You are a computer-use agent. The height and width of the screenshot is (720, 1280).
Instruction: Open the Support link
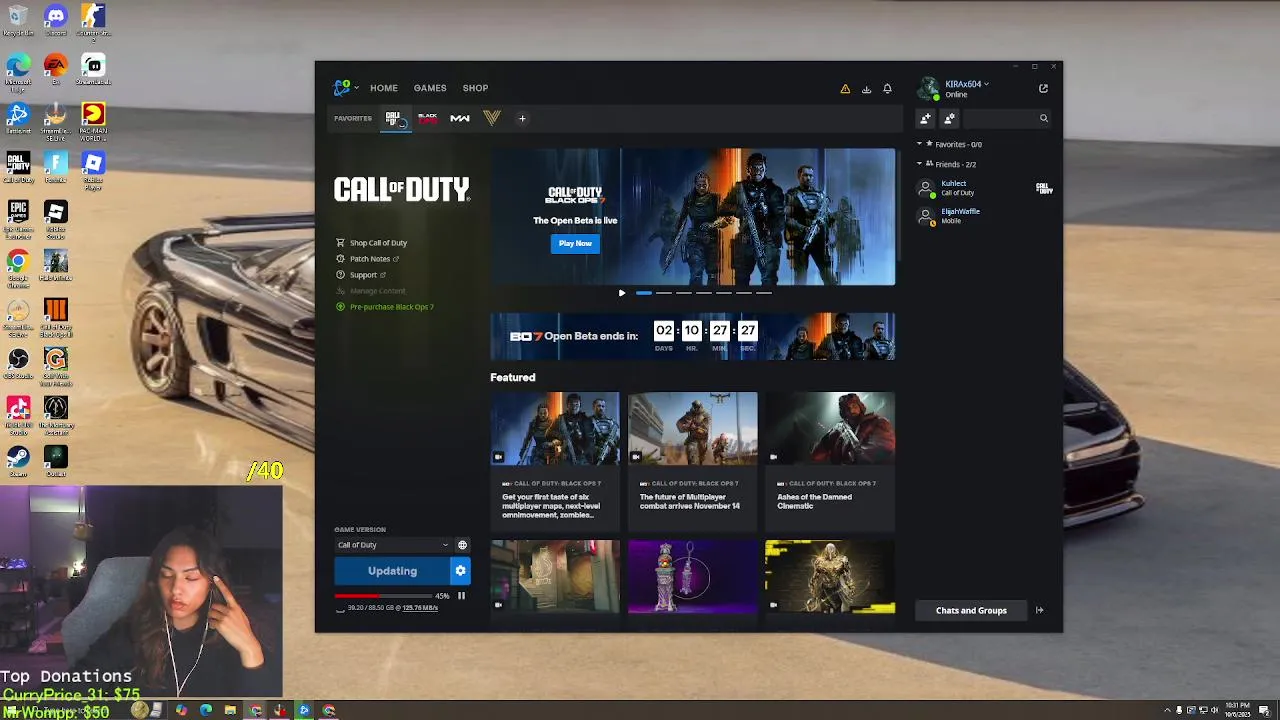click(361, 275)
